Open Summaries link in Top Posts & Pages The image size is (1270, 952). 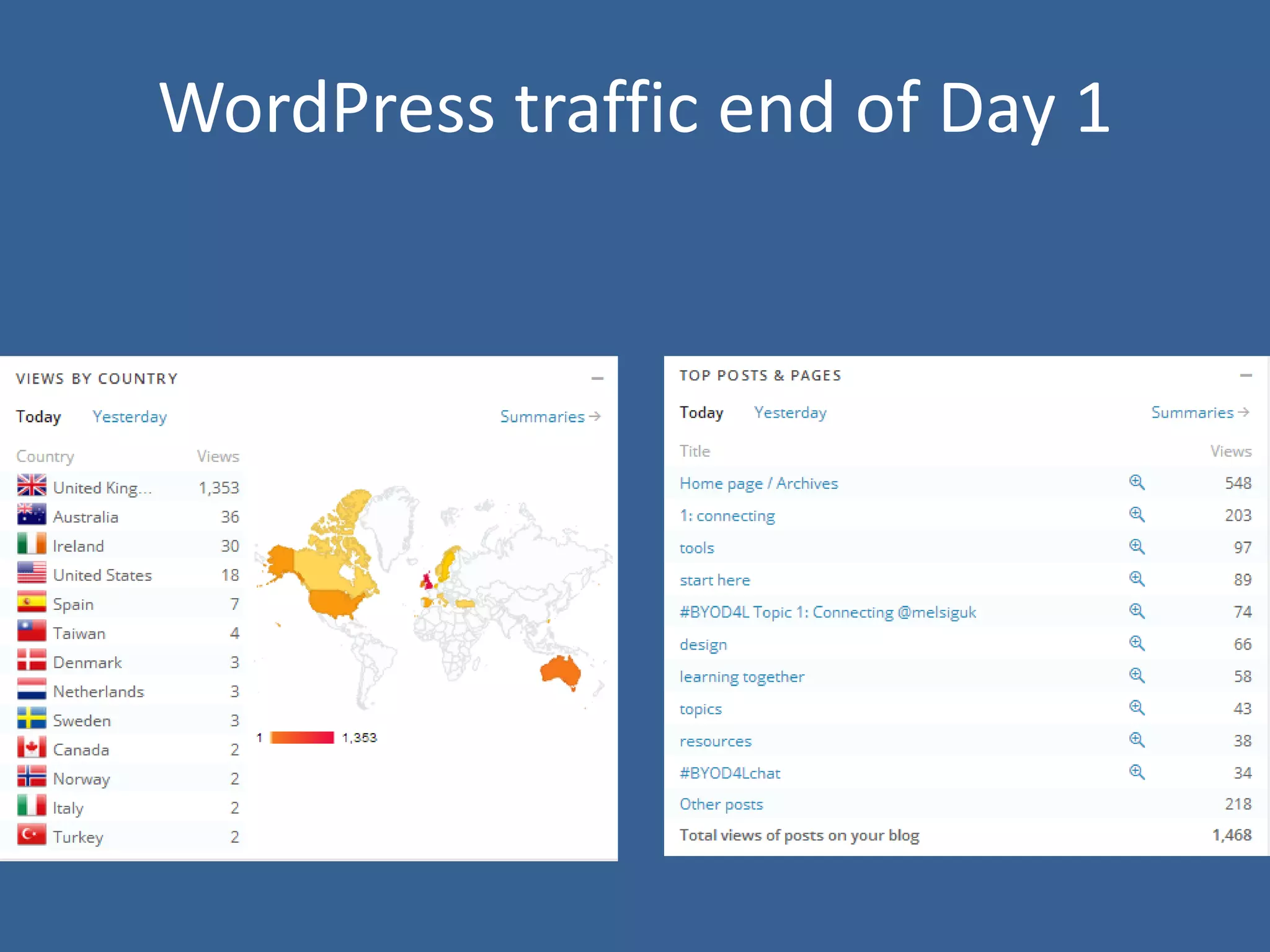[x=1200, y=413]
